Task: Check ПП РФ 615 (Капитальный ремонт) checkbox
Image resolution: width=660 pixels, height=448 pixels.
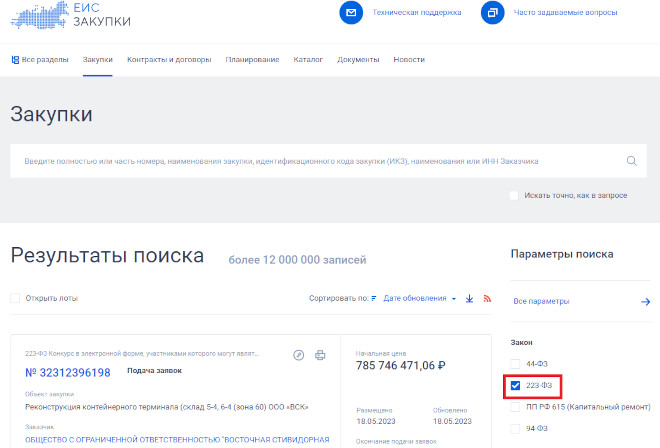Action: [515, 407]
